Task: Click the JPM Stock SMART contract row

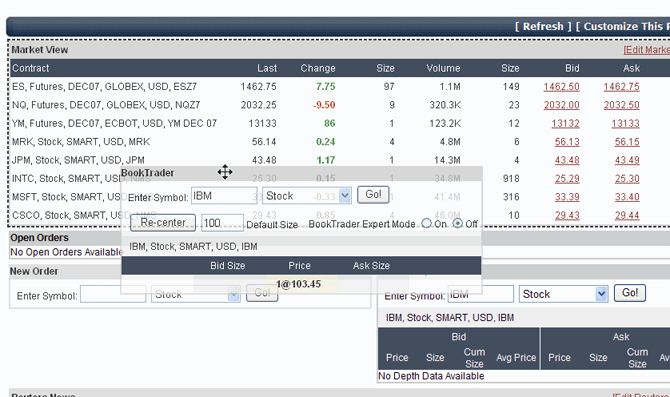Action: coord(340,160)
